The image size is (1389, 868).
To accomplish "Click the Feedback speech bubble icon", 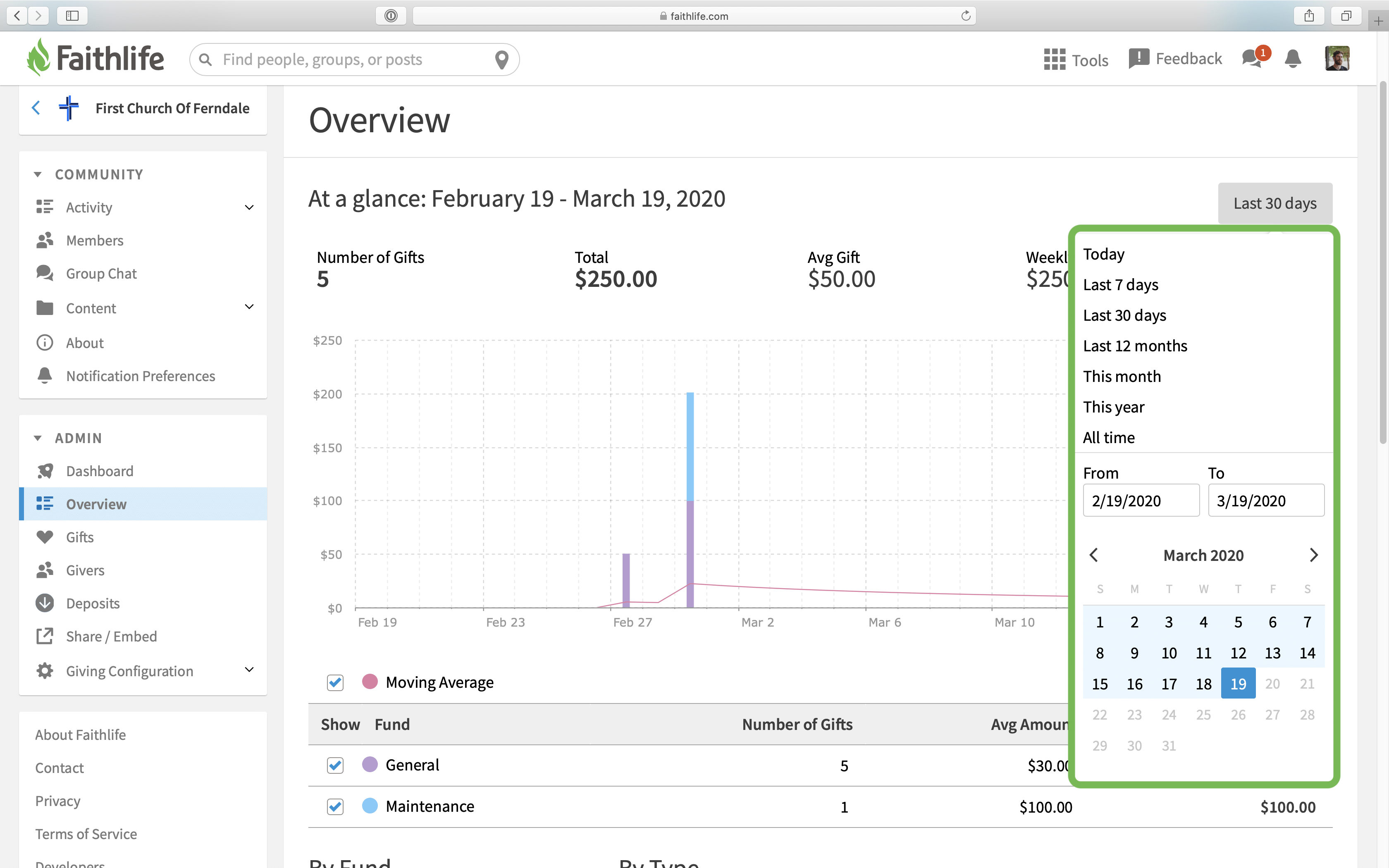I will 1138,59.
